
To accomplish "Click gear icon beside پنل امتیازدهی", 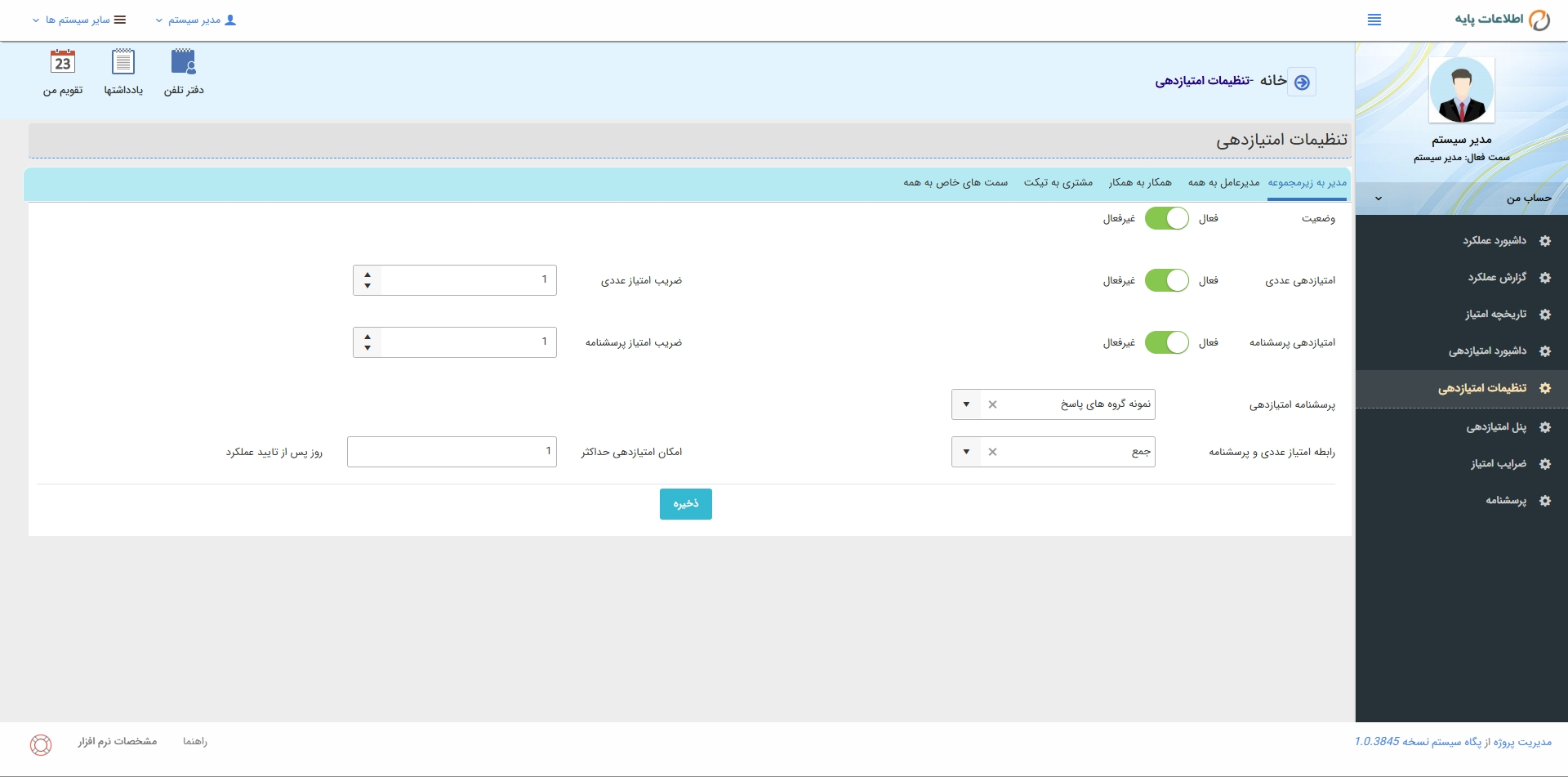I will click(1545, 427).
